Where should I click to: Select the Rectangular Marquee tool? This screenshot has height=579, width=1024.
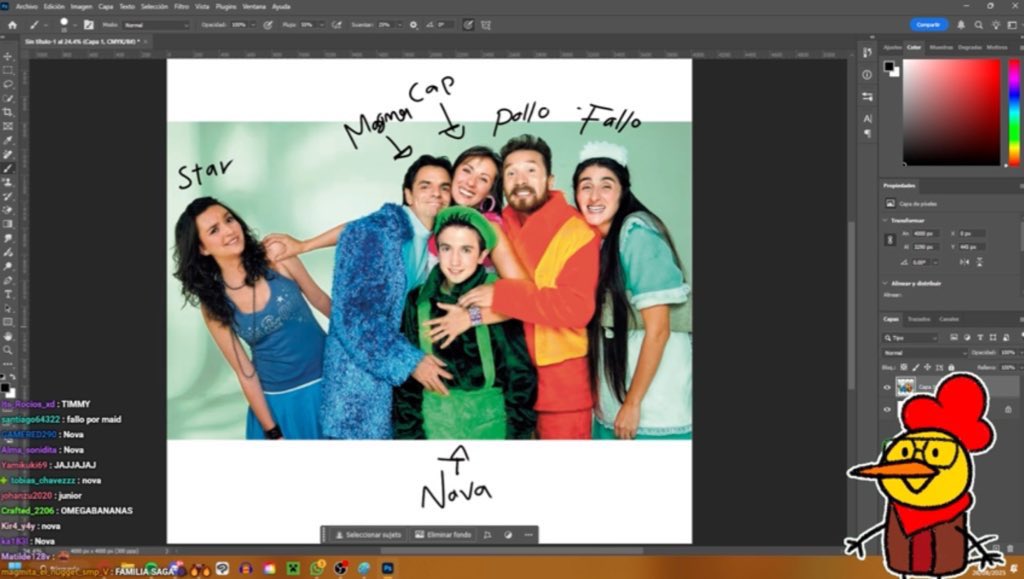8,70
